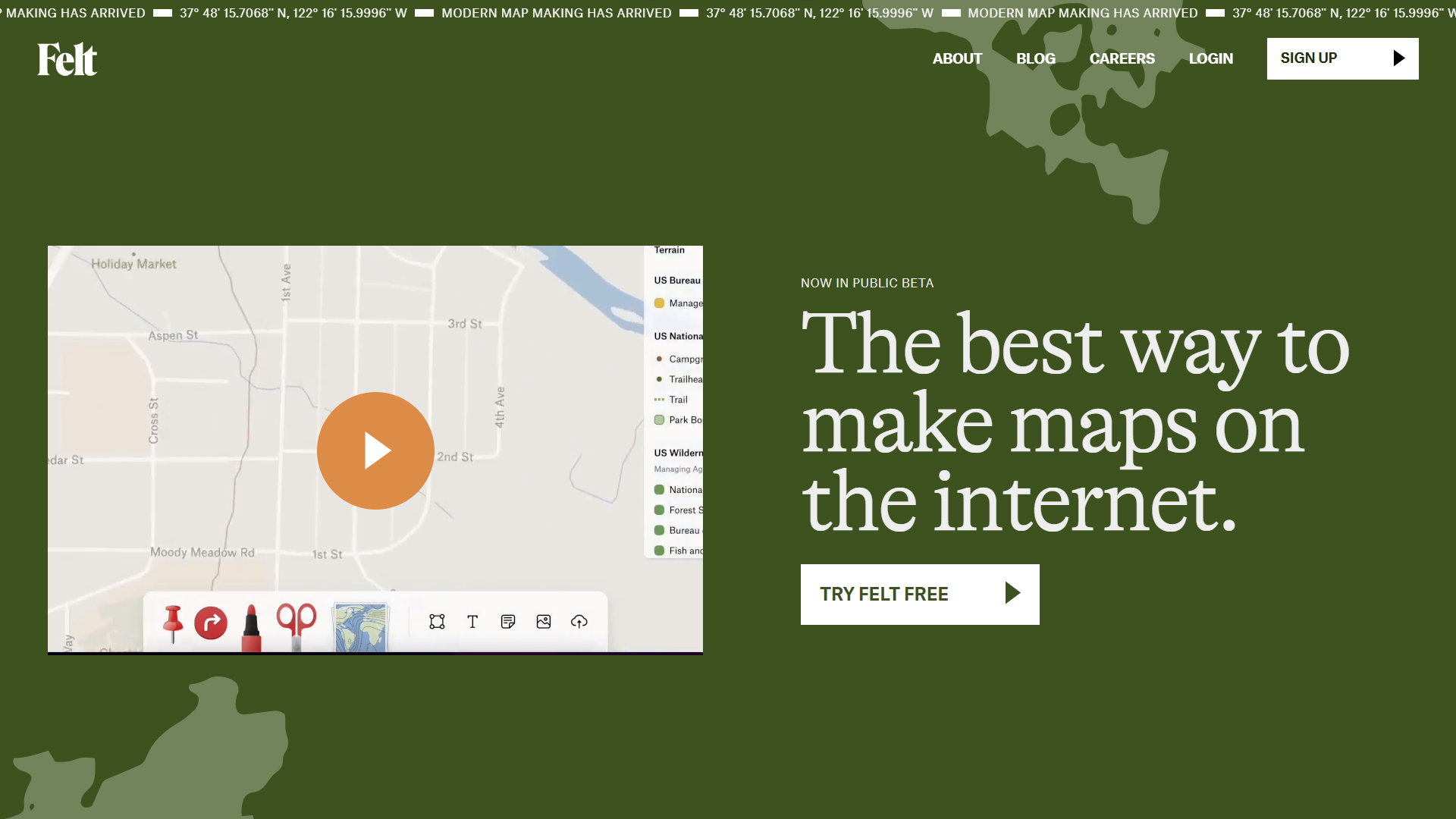Click the 'Managing Agency' legend subtitle
Screen dimensions: 1456x819
[679, 469]
